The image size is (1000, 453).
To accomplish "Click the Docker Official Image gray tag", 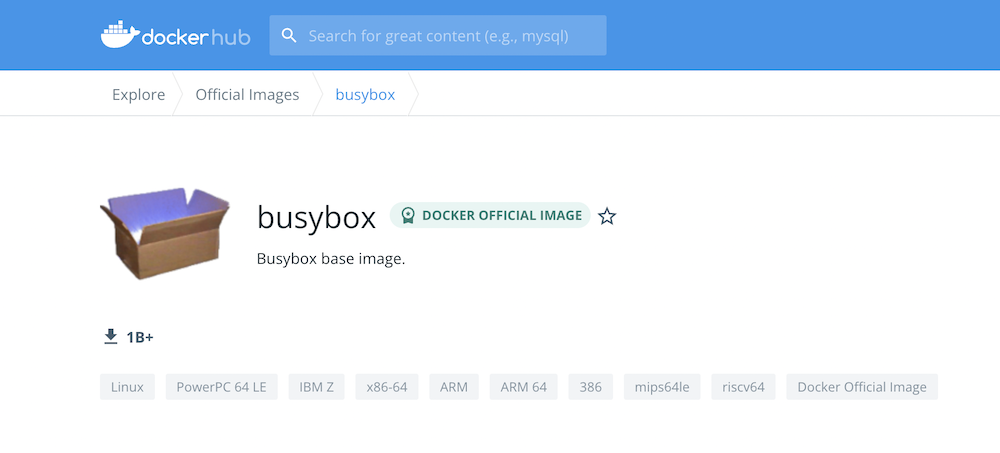I will pyautogui.click(x=862, y=387).
